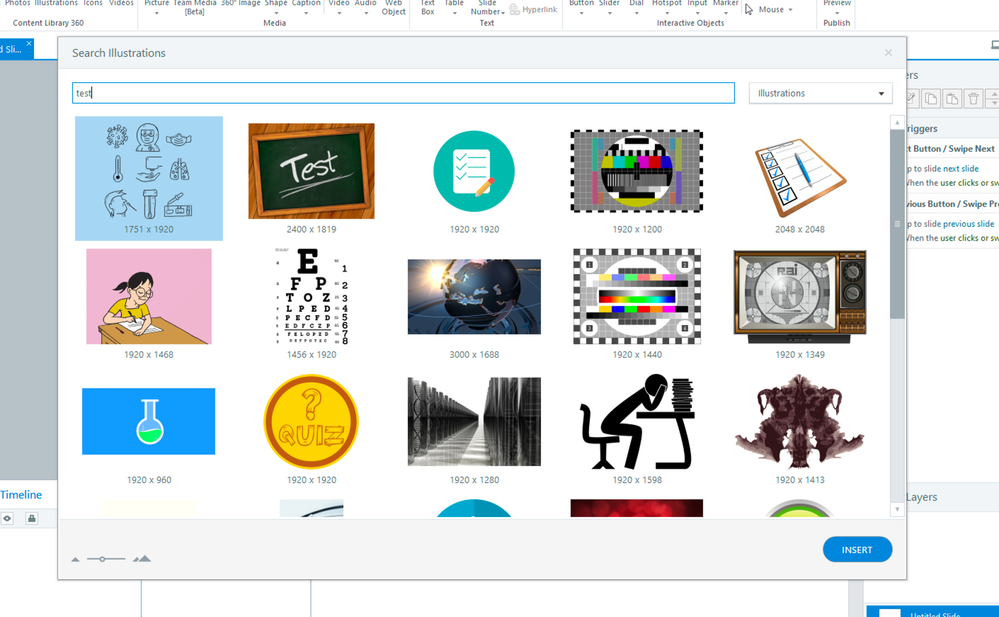
Task: Click the results scrollbar up arrow
Action: pos(897,122)
